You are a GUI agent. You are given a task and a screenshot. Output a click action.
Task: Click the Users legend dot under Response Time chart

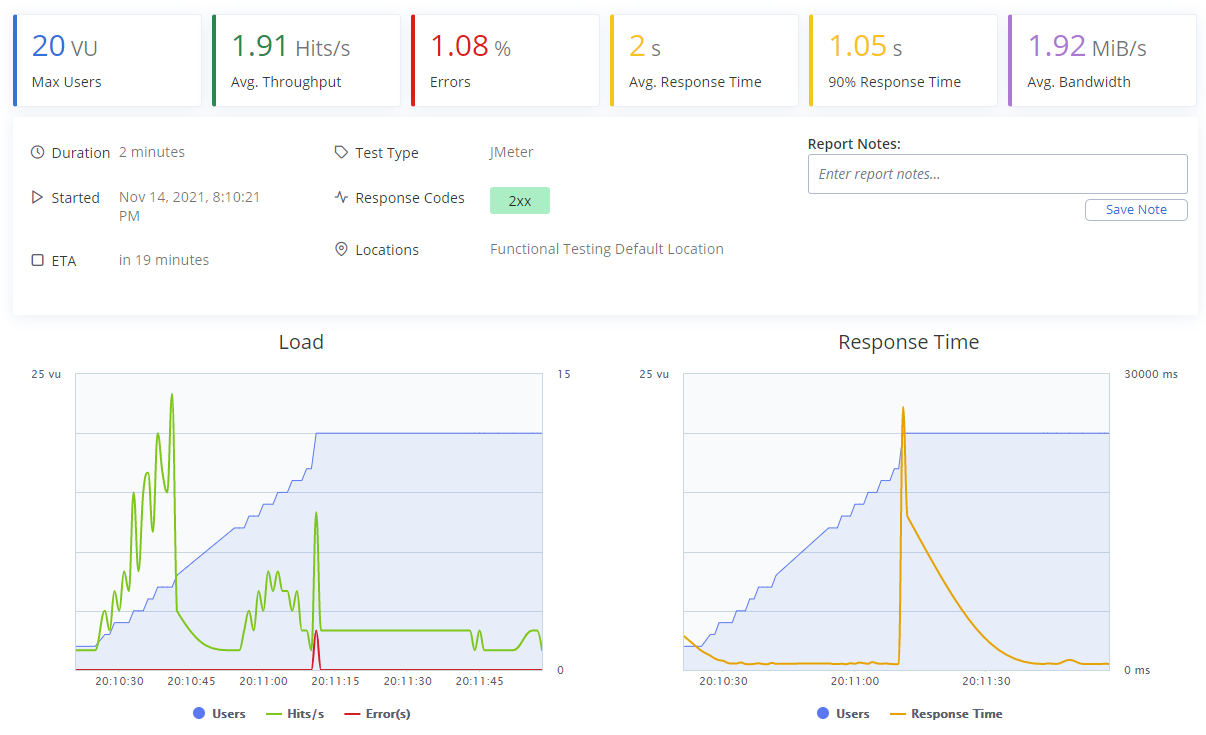click(x=821, y=713)
